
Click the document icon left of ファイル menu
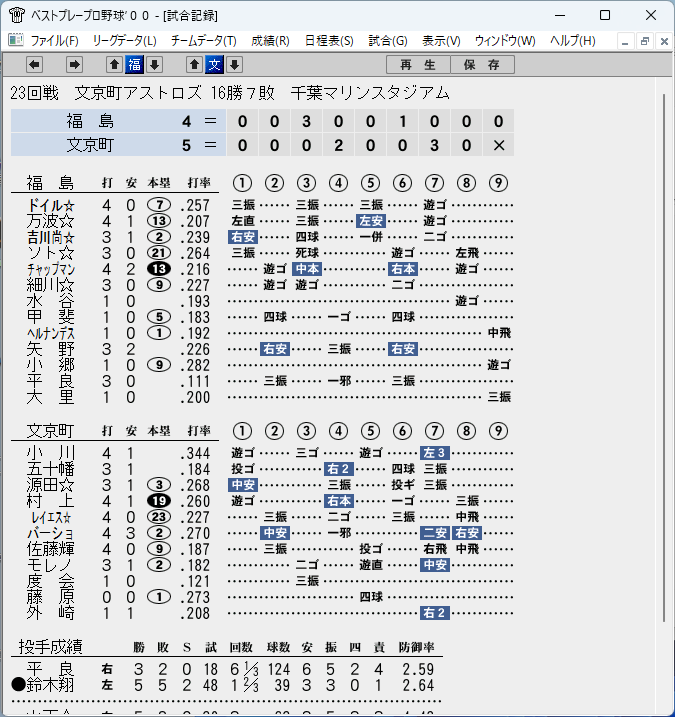pos(16,41)
